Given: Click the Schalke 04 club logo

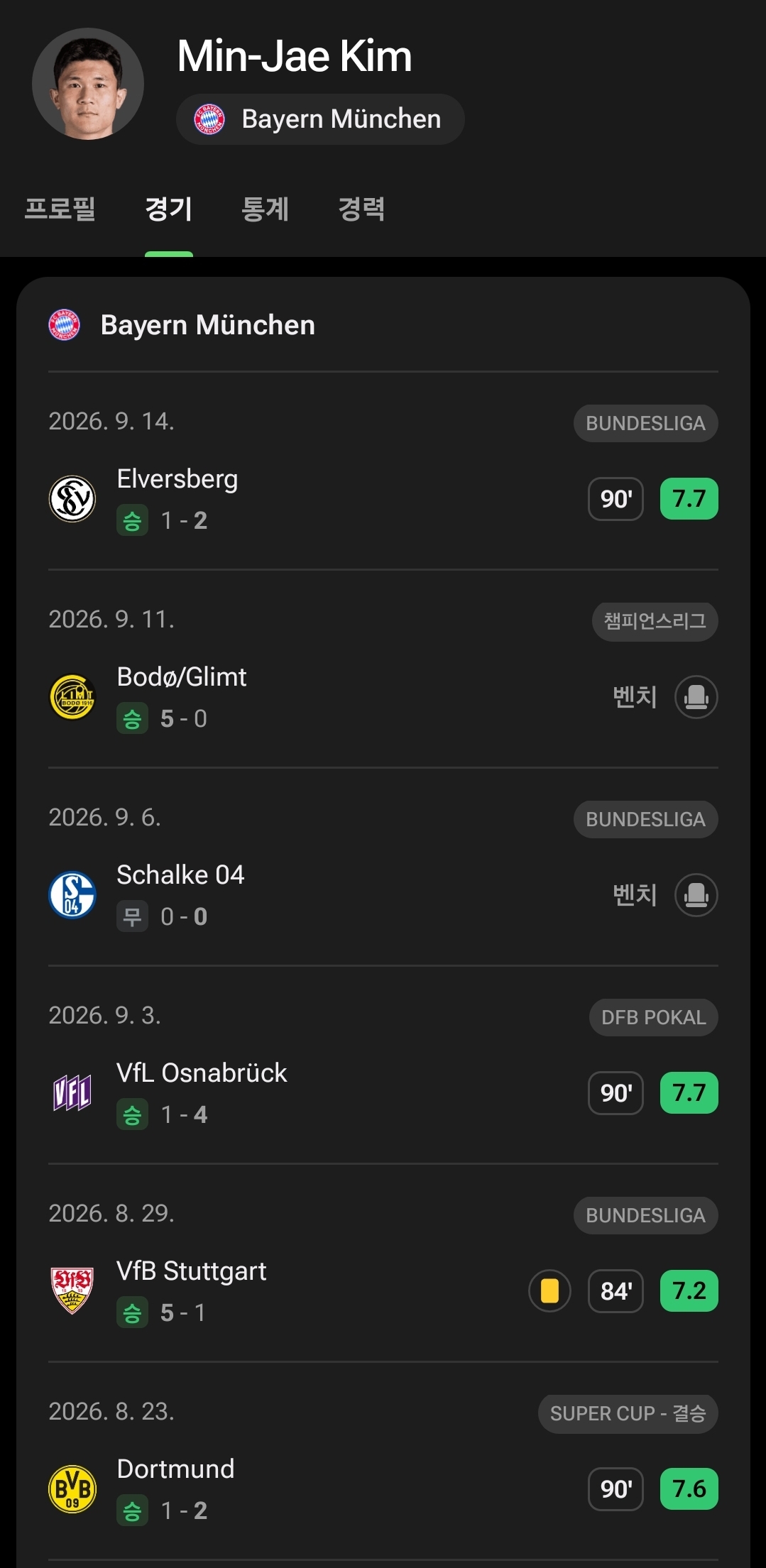Looking at the screenshot, I should tap(72, 895).
